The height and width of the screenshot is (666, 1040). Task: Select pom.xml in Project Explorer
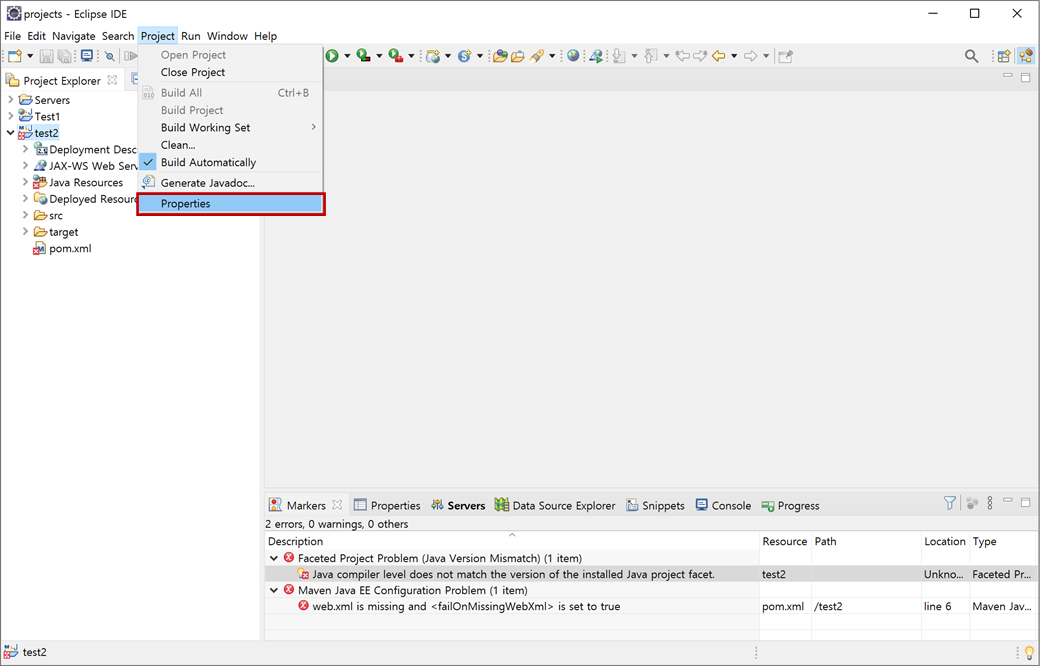[70, 249]
